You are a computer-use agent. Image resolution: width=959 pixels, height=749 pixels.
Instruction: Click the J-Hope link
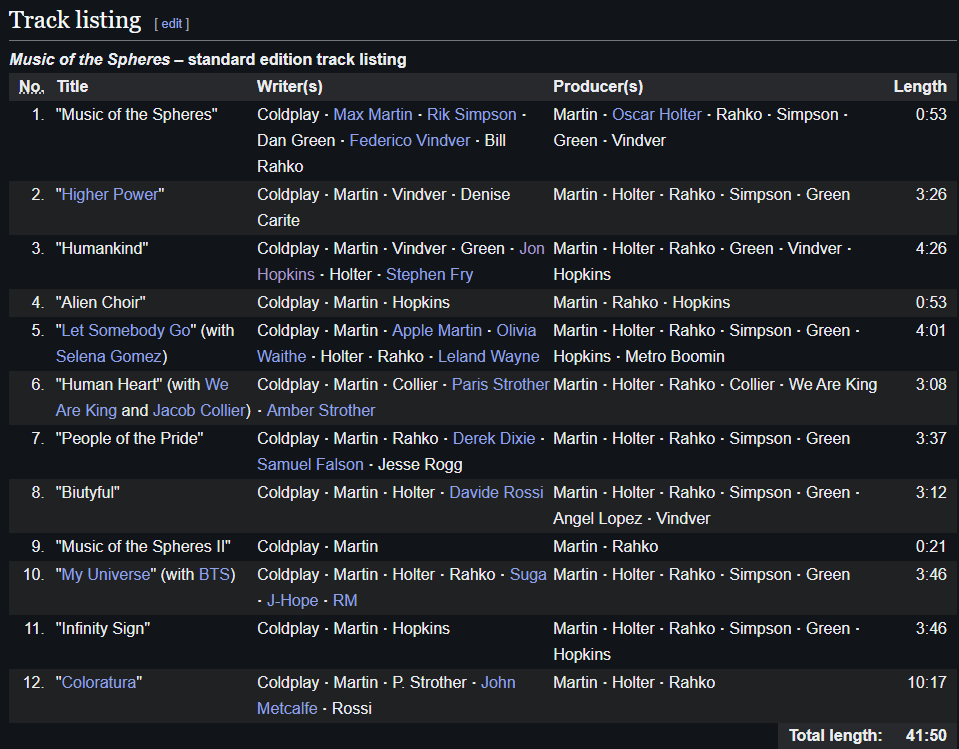click(292, 600)
